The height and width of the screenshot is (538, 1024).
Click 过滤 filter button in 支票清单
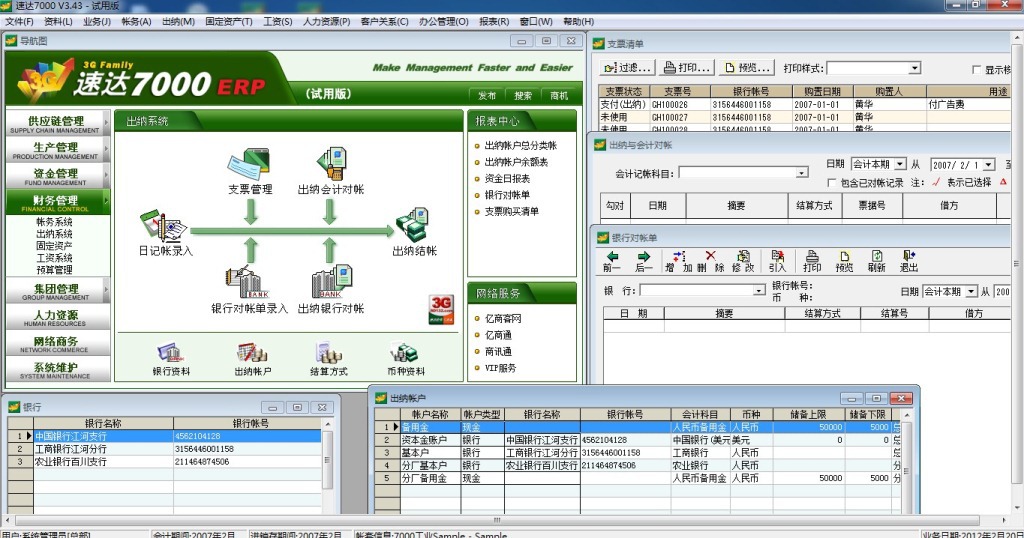point(627,68)
